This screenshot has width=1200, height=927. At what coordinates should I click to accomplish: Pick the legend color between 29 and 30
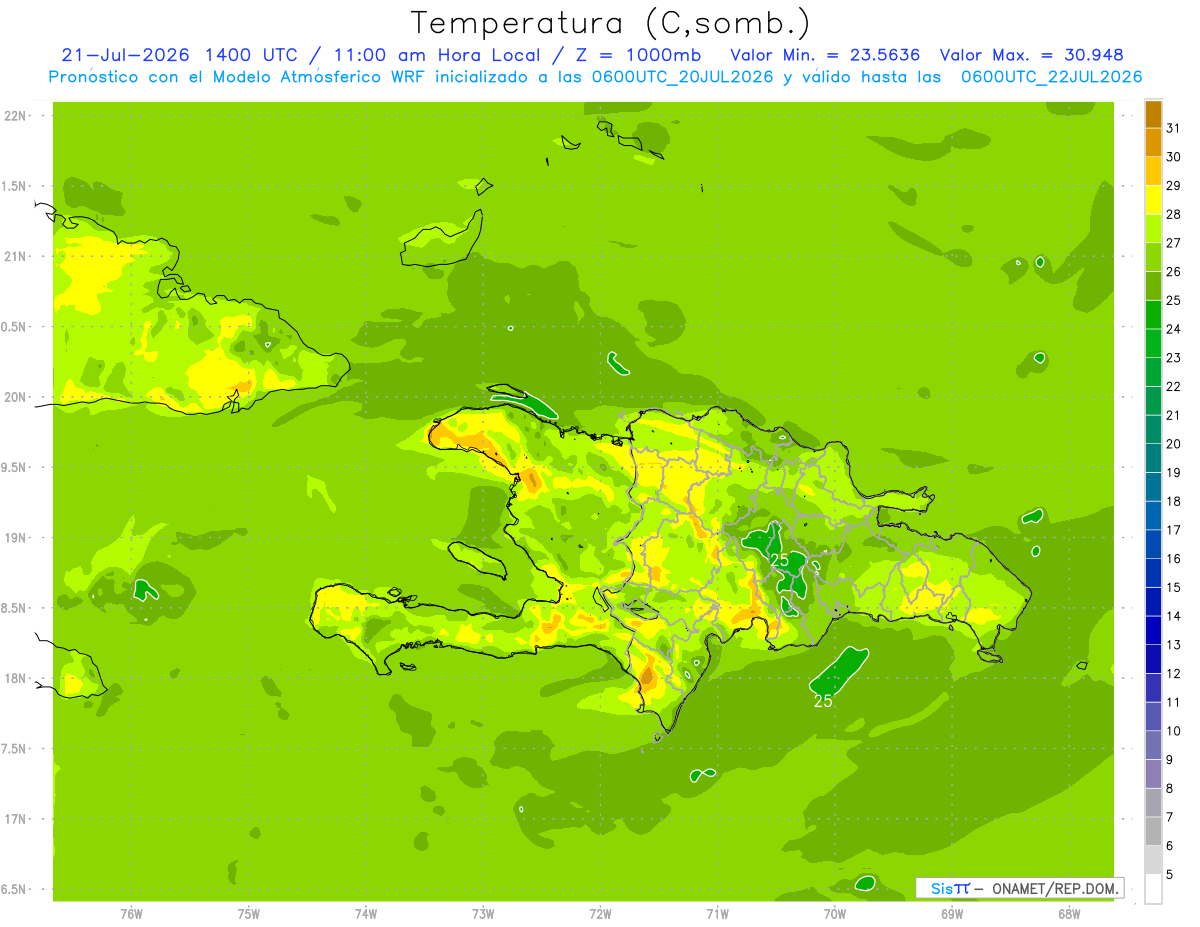1153,171
